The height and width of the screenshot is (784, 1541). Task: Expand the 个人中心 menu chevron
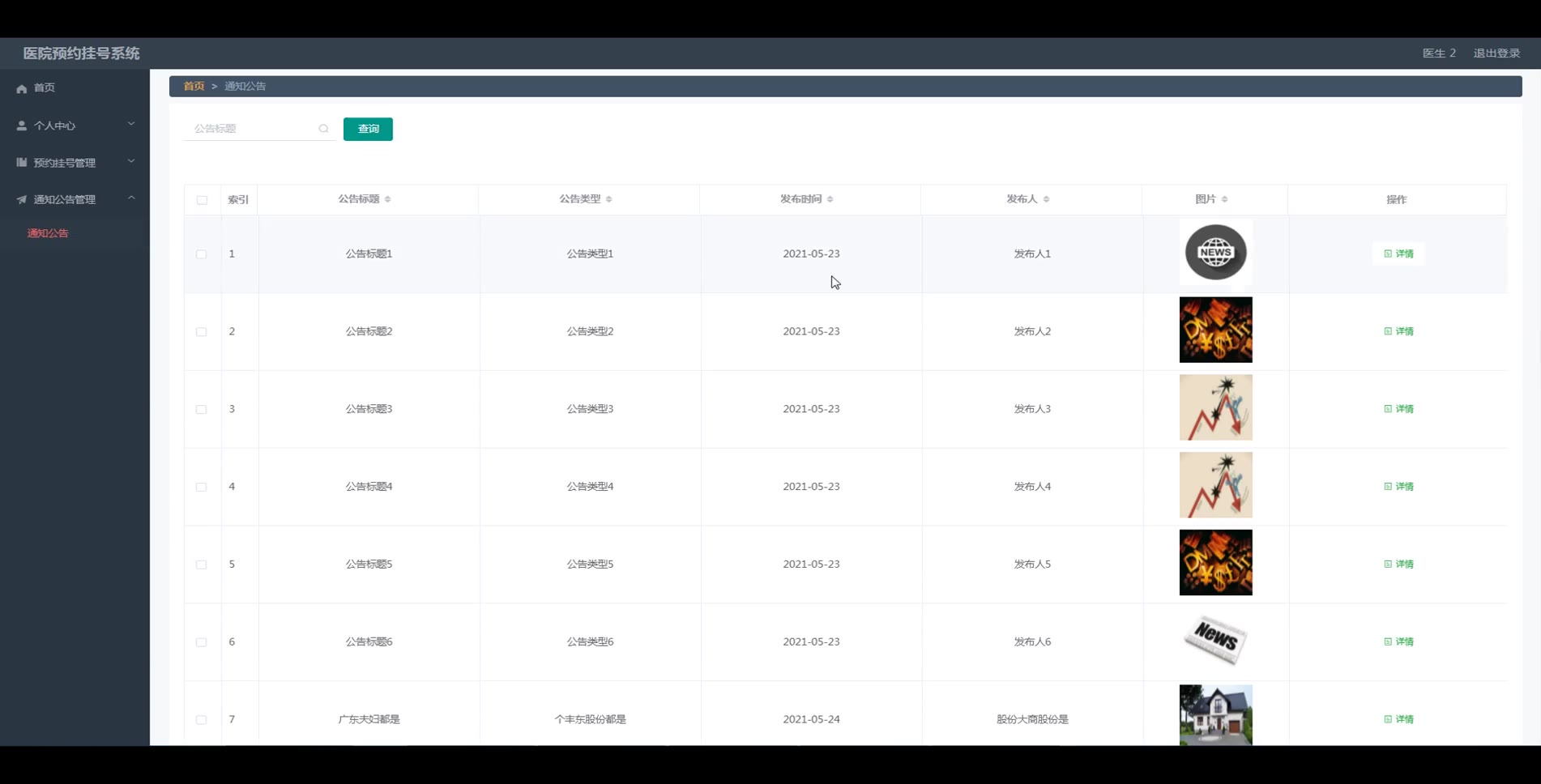click(x=131, y=124)
